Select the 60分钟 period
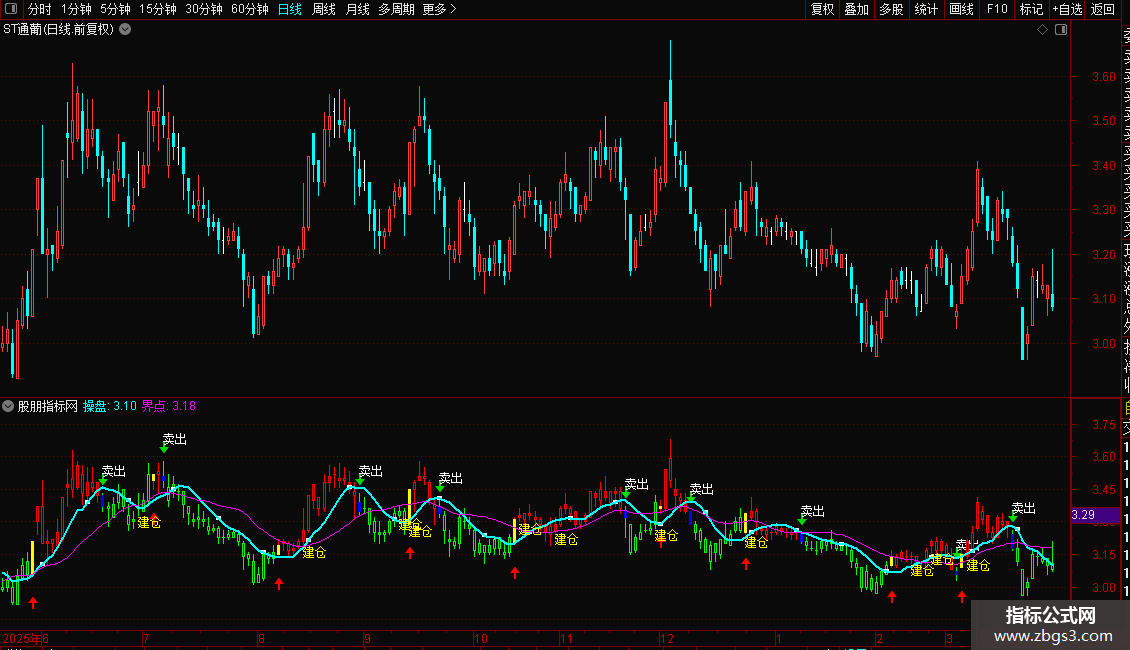The height and width of the screenshot is (650, 1130). coord(250,9)
